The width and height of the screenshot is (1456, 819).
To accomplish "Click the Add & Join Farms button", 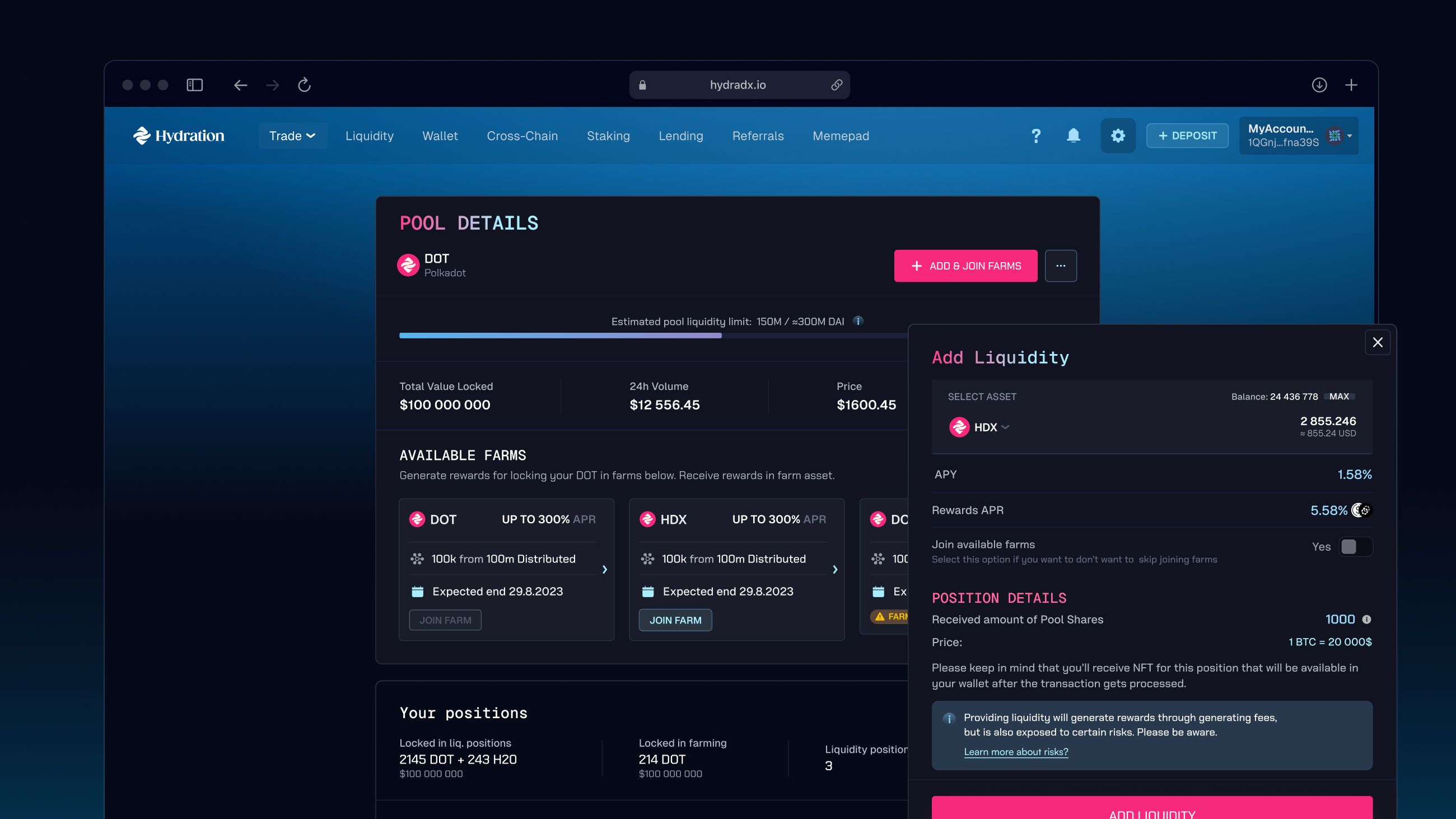I will tap(965, 266).
